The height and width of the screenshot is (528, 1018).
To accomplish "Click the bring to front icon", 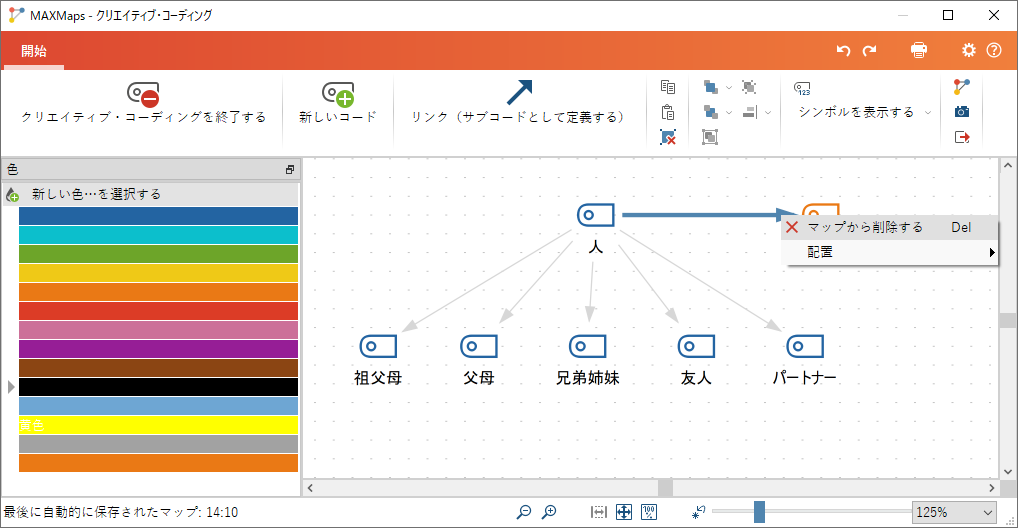I will click(x=711, y=87).
